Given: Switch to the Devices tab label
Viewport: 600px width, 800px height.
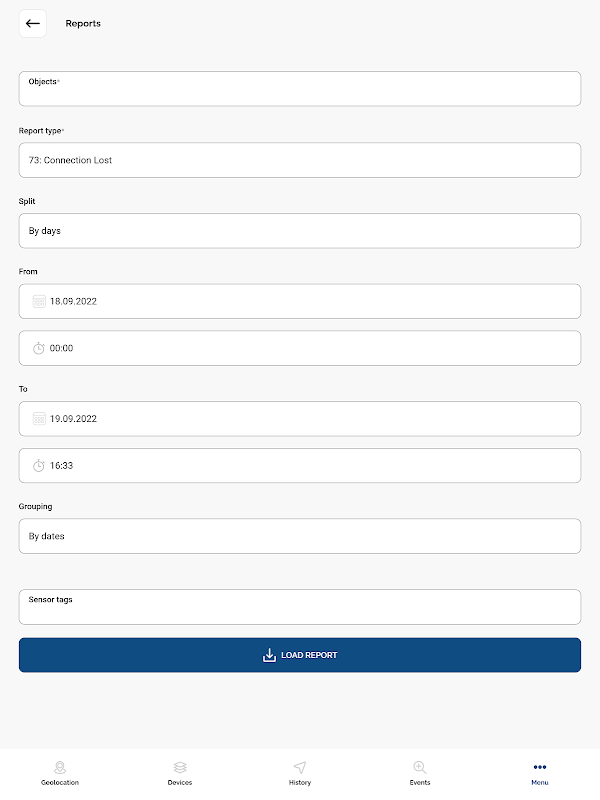Looking at the screenshot, I should (180, 783).
